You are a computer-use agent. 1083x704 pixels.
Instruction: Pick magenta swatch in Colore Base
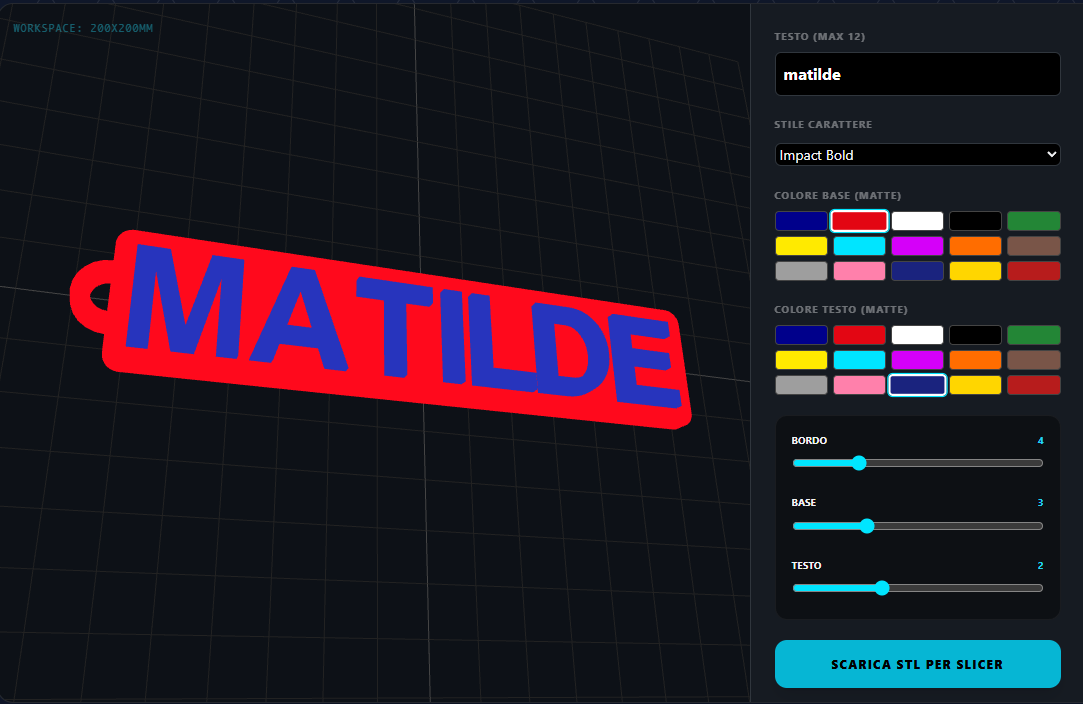[x=917, y=246]
